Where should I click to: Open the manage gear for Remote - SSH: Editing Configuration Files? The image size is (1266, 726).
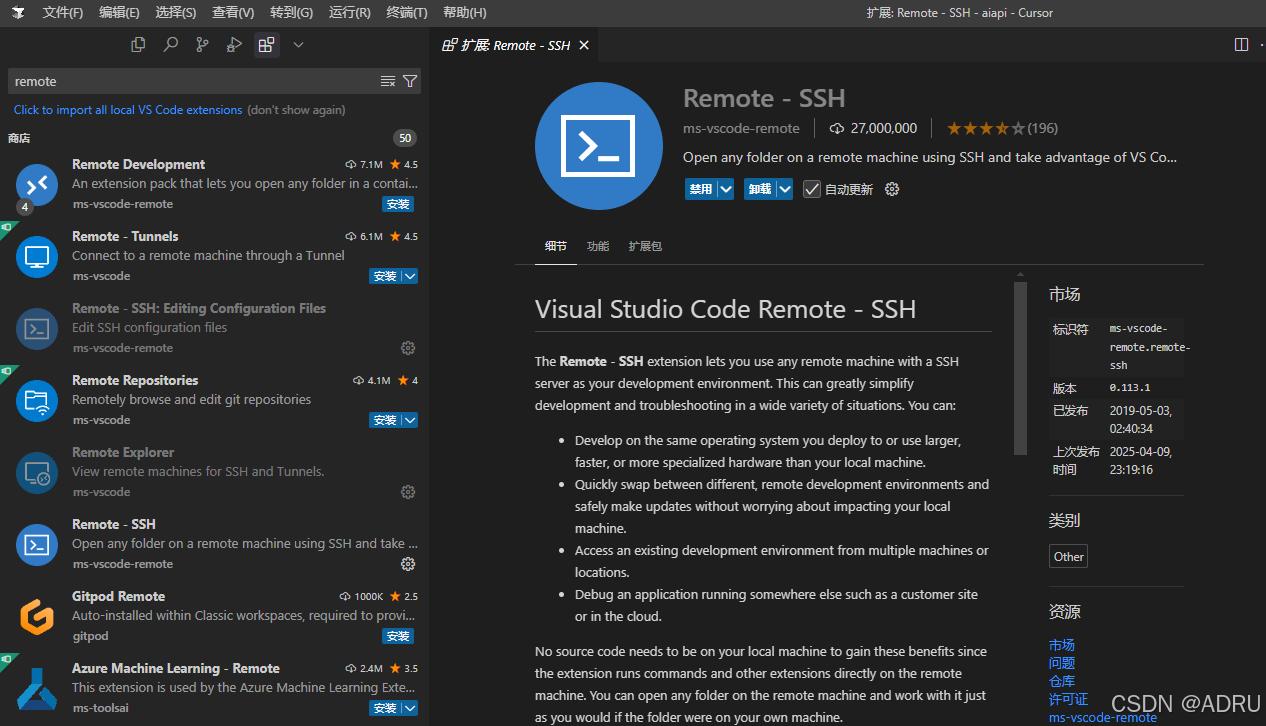408,348
